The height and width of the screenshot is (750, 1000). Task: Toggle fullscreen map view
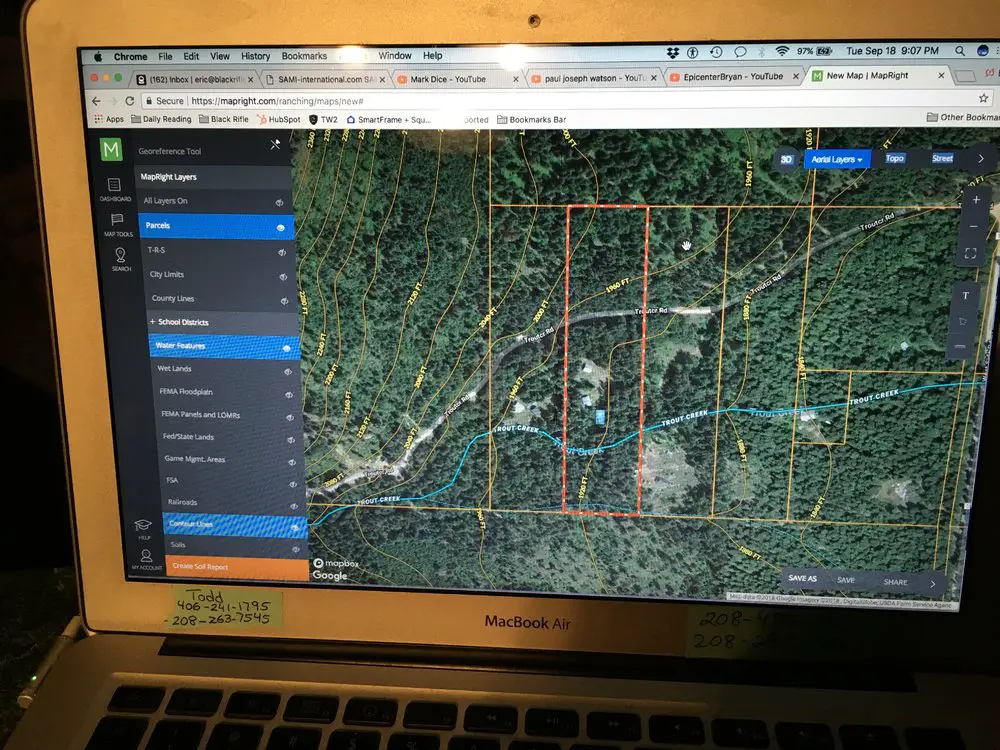click(971, 253)
